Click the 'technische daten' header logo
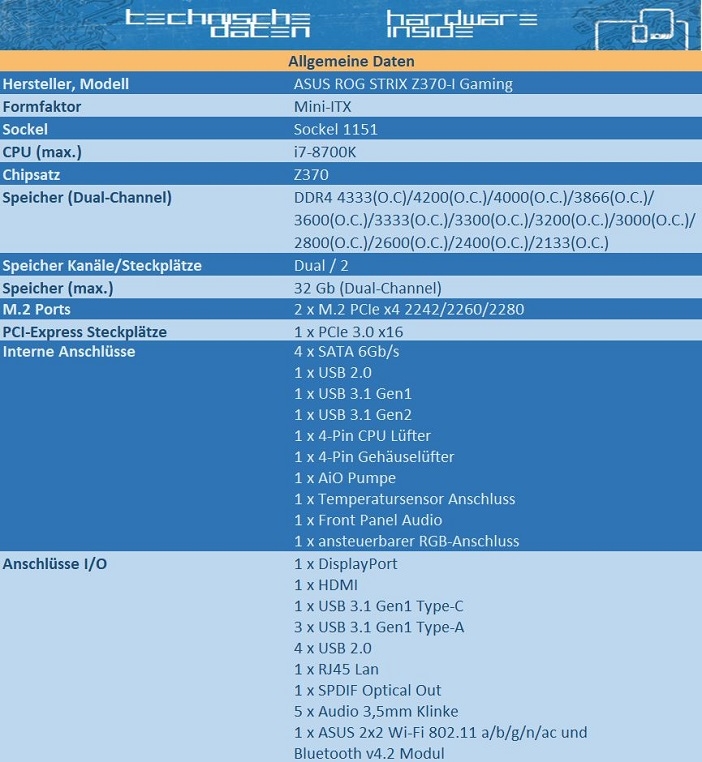 (218, 23)
